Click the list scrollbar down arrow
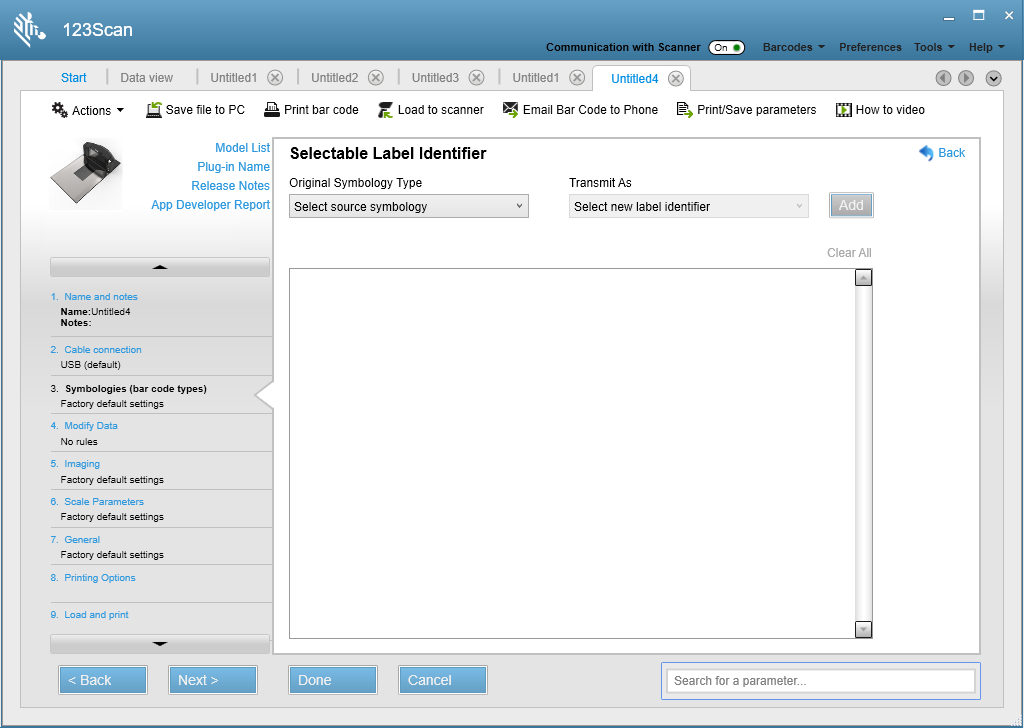 862,629
